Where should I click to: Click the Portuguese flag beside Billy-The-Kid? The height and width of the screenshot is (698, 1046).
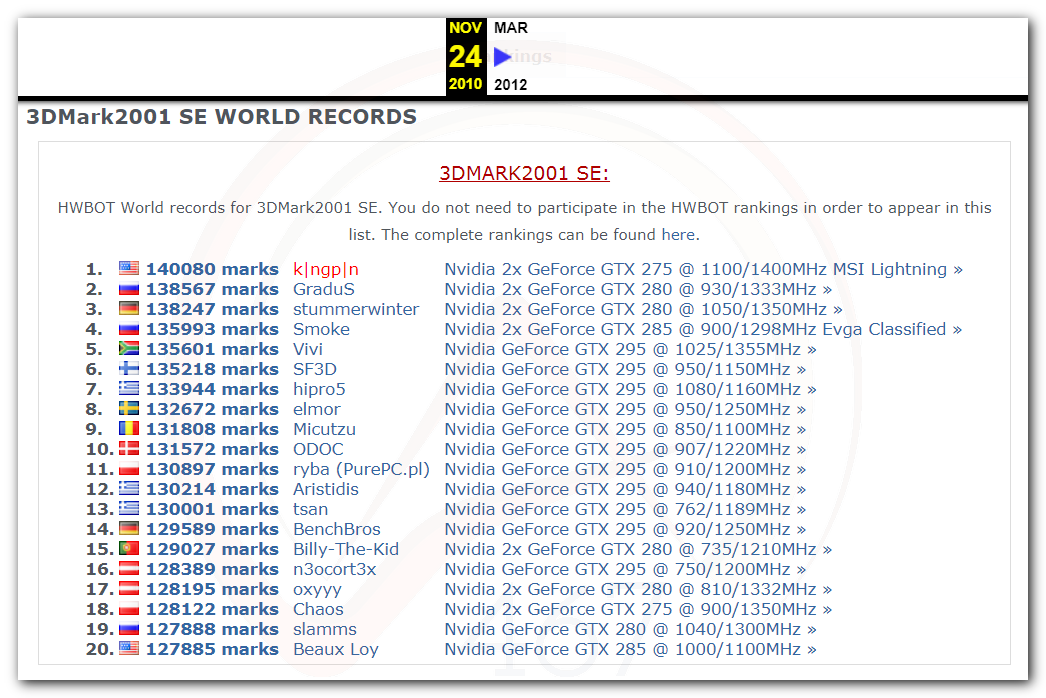(x=129, y=549)
